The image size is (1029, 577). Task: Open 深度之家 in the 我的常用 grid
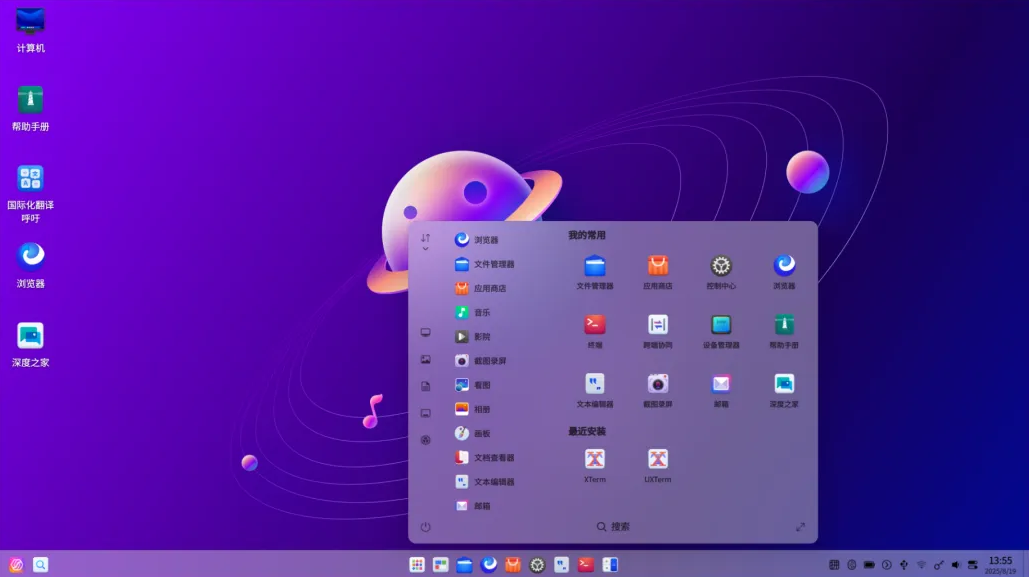(784, 390)
